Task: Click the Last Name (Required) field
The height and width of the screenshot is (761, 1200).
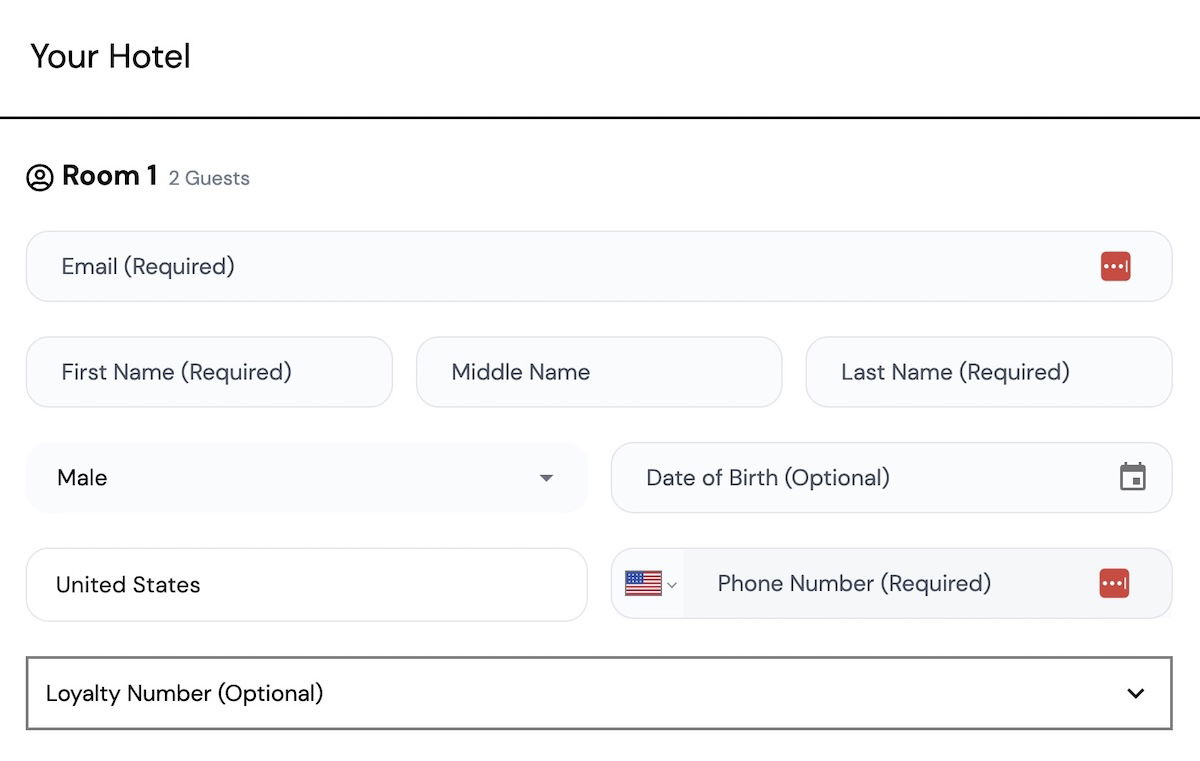Action: [x=988, y=372]
